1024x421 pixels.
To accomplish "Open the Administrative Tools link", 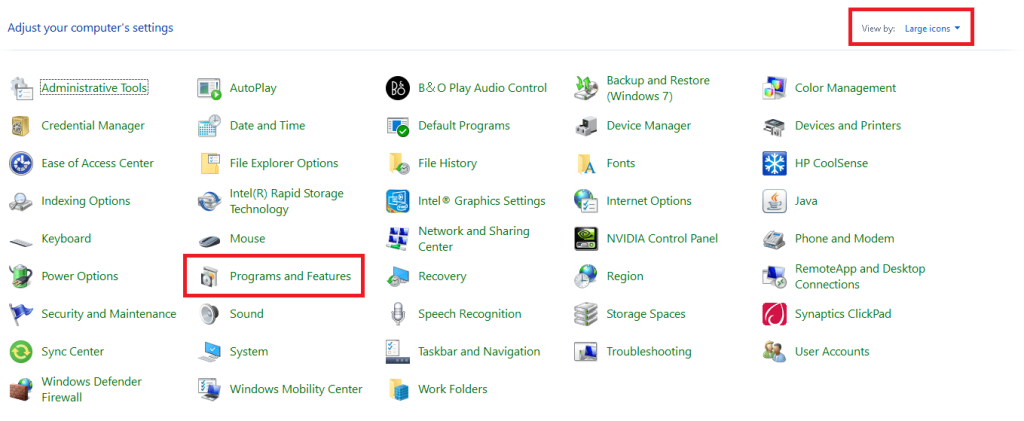I will [x=94, y=88].
